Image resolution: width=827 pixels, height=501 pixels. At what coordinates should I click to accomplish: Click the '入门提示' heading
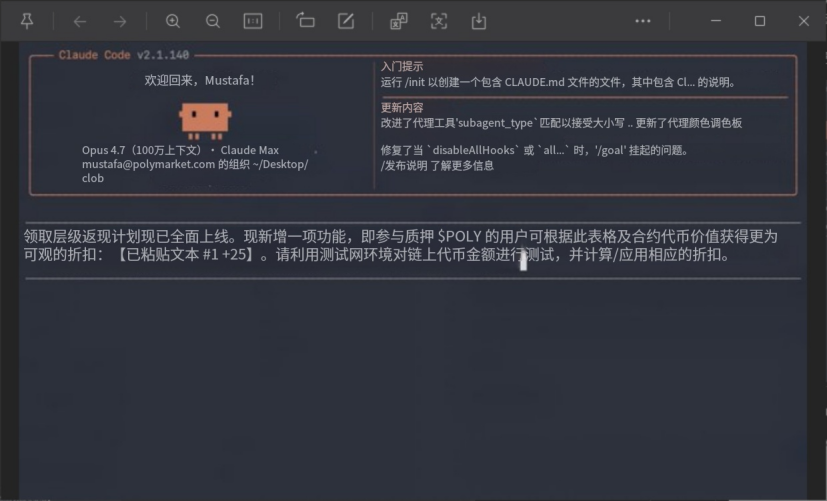tap(402, 66)
